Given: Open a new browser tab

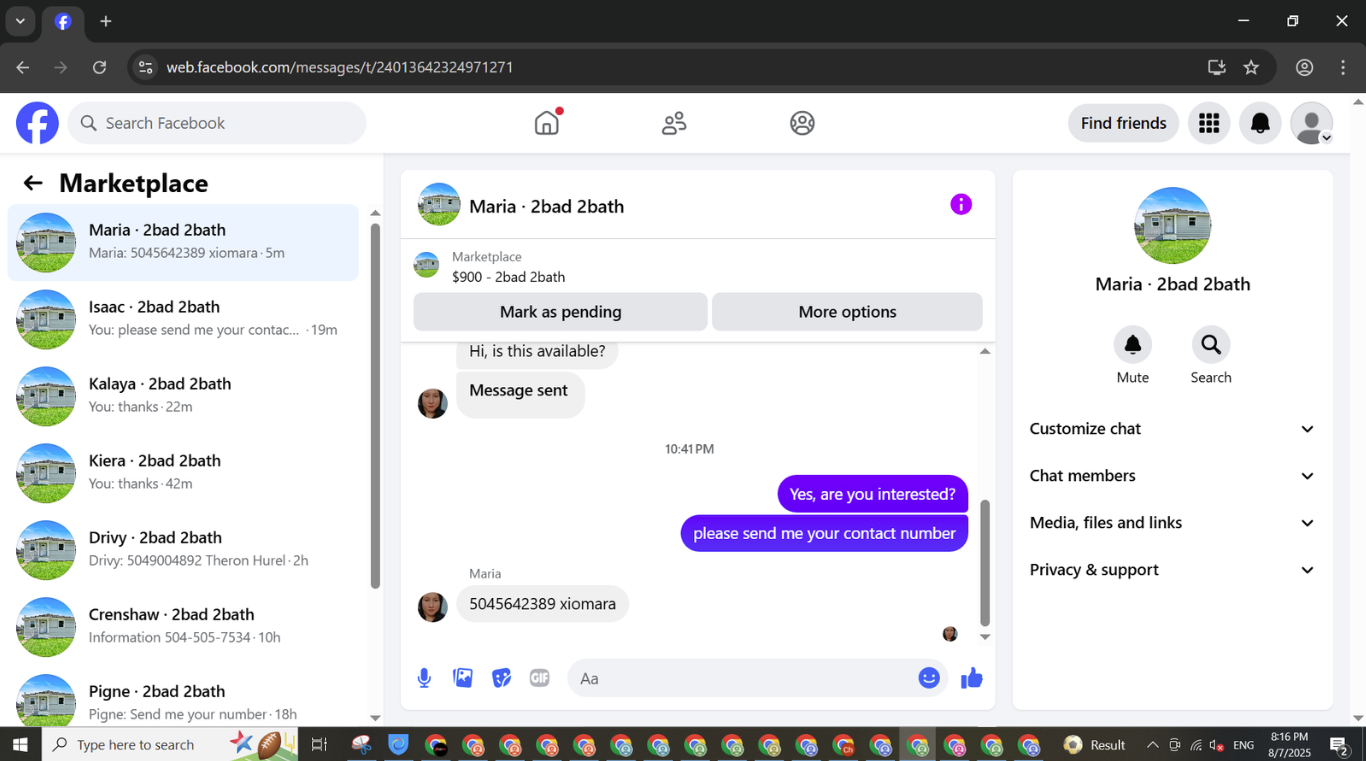Looking at the screenshot, I should click(106, 21).
